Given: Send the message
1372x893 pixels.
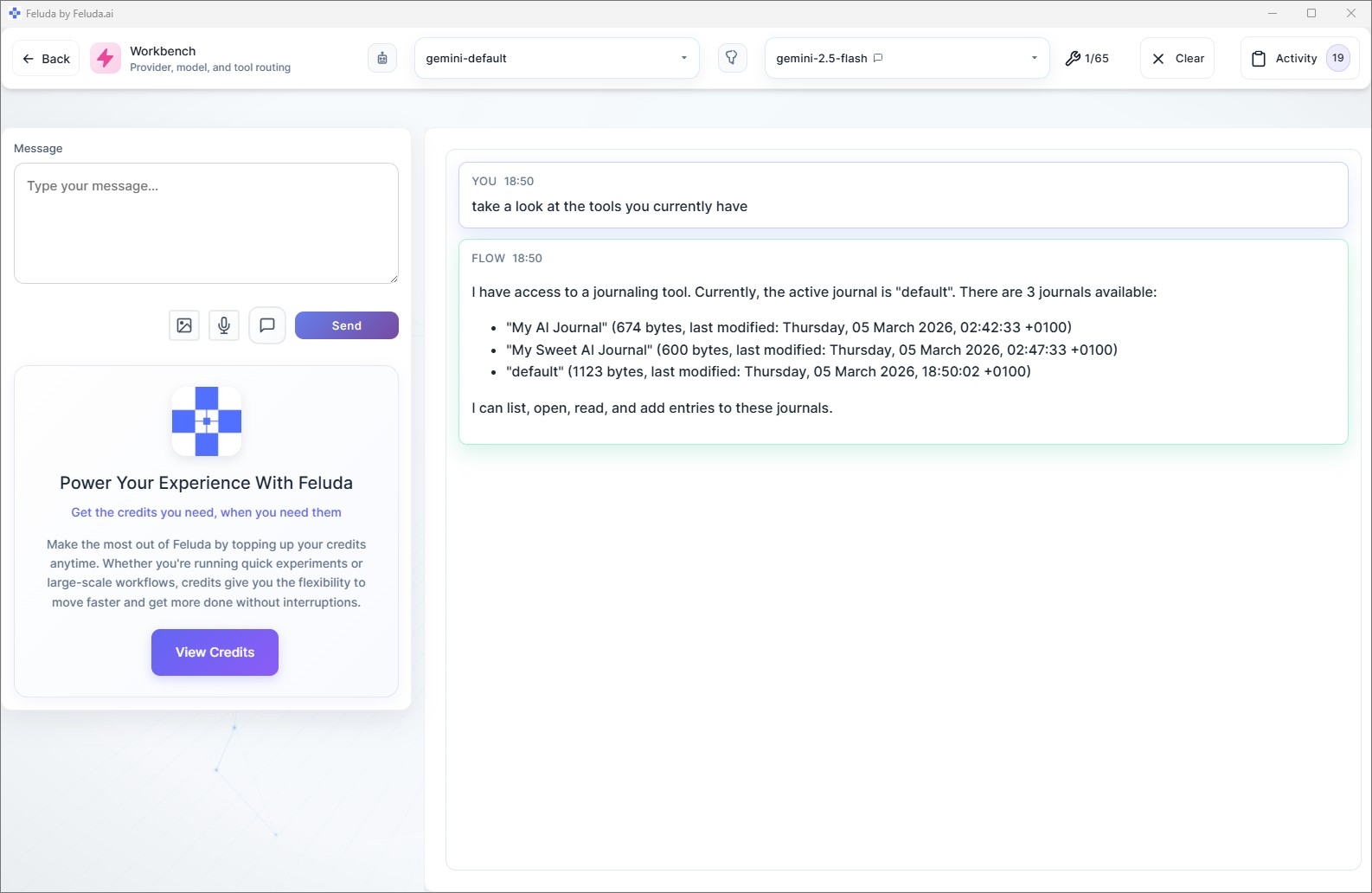Looking at the screenshot, I should coord(347,325).
